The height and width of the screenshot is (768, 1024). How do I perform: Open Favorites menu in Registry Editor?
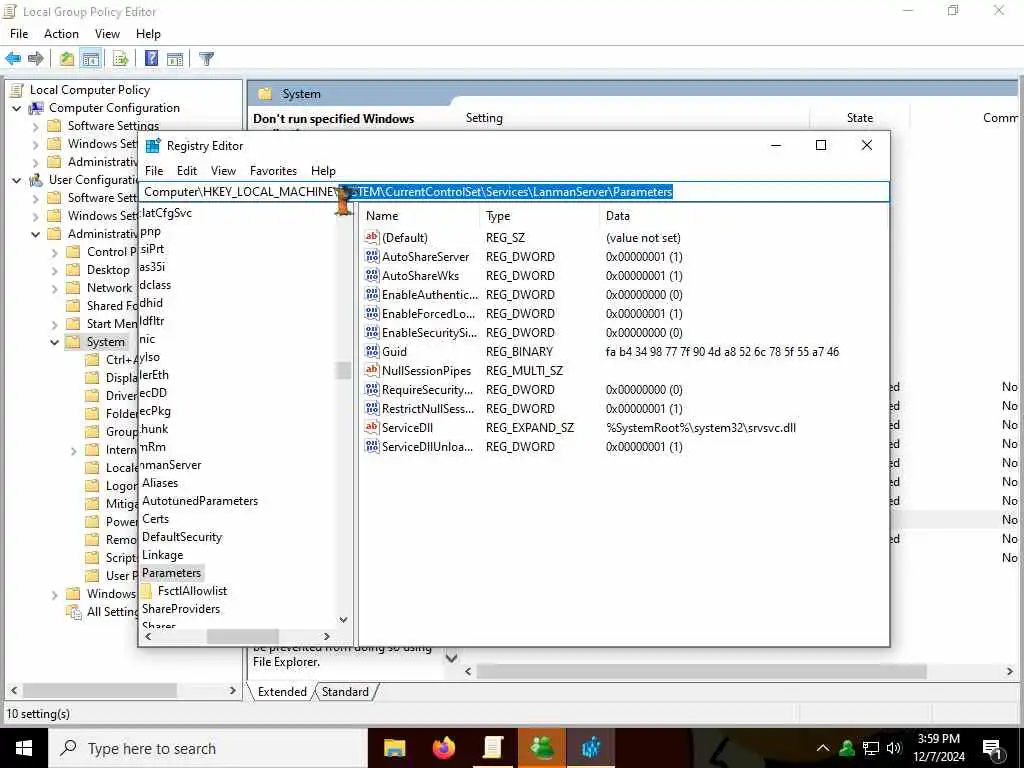[273, 170]
